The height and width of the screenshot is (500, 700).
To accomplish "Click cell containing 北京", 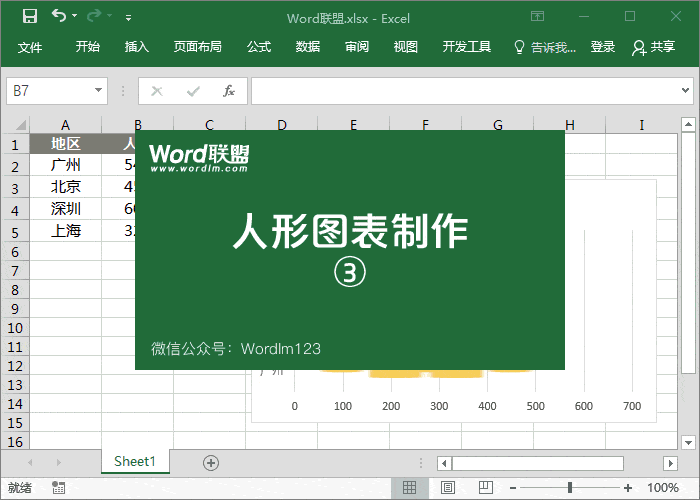I will tap(66, 187).
